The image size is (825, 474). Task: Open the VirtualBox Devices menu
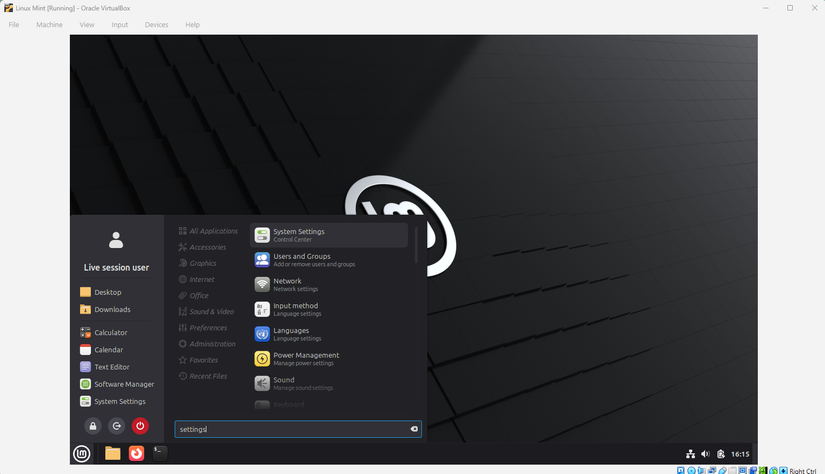(x=156, y=25)
